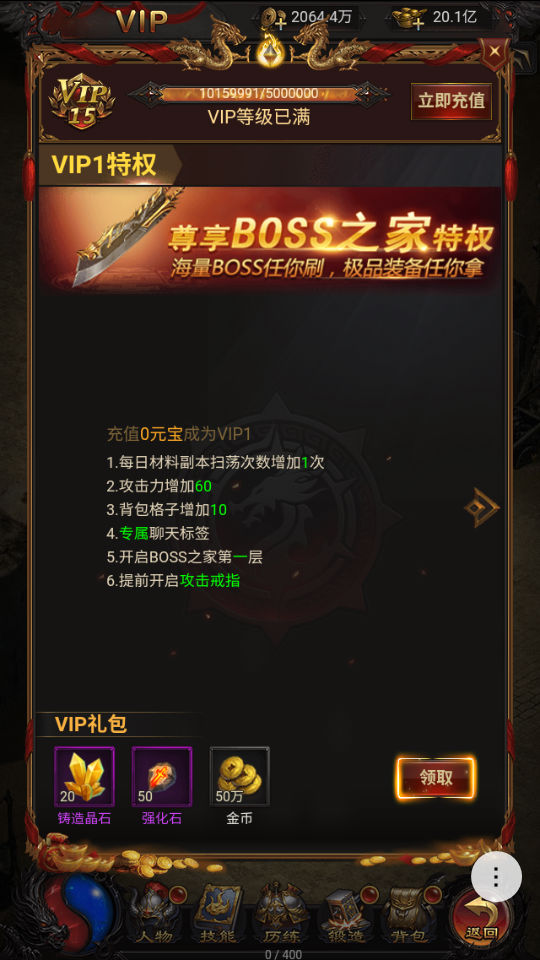
Task: Click the 立即充值 recharge button
Action: point(451,102)
